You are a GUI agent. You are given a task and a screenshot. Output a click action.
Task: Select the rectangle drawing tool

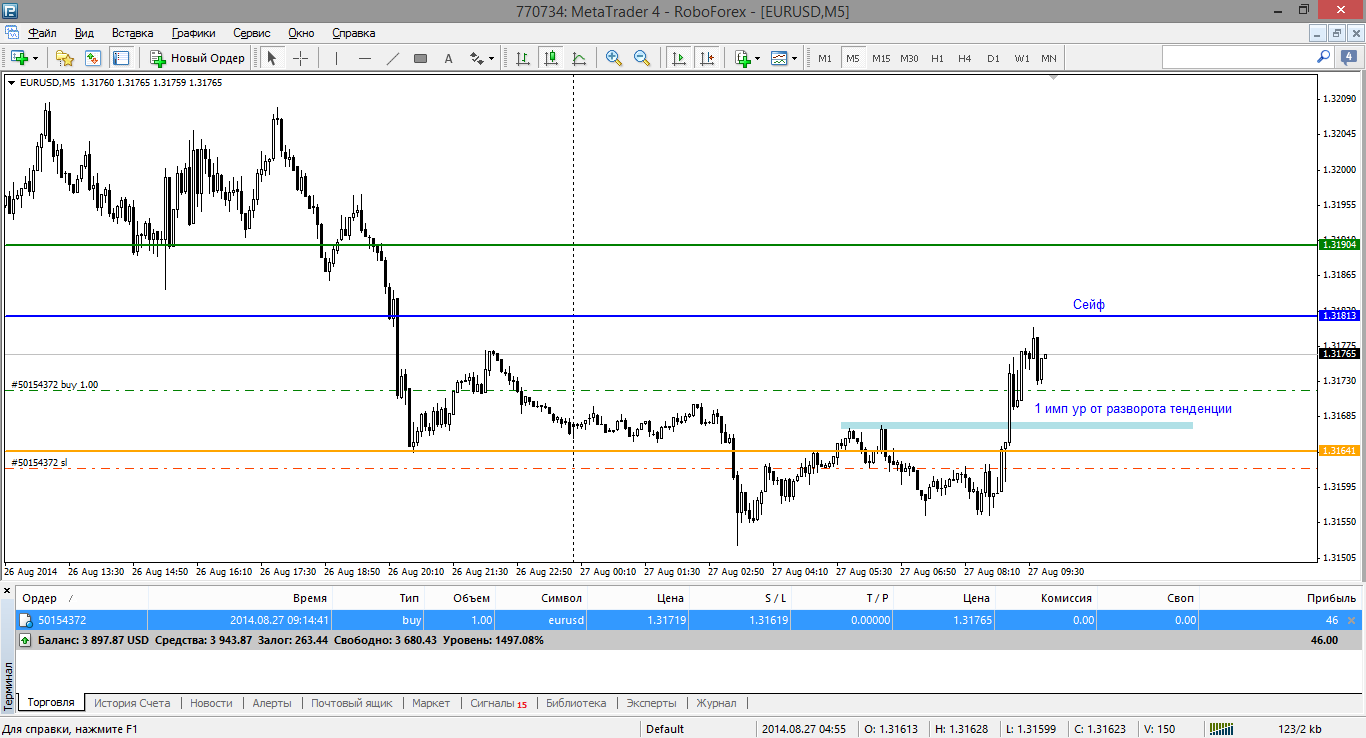click(x=420, y=58)
